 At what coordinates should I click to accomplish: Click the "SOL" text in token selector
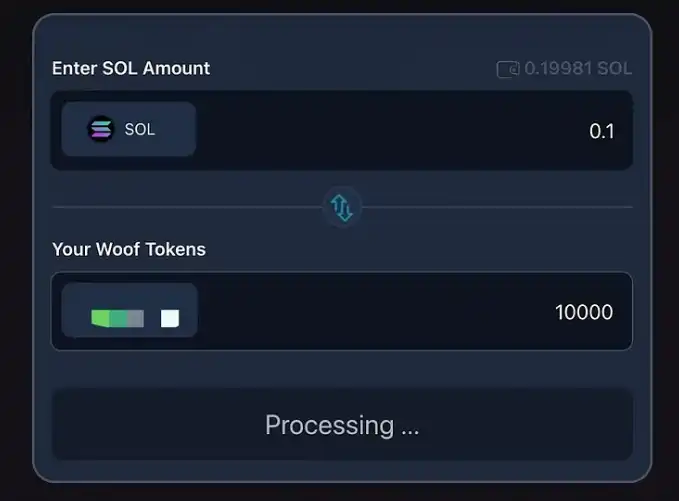pos(140,129)
